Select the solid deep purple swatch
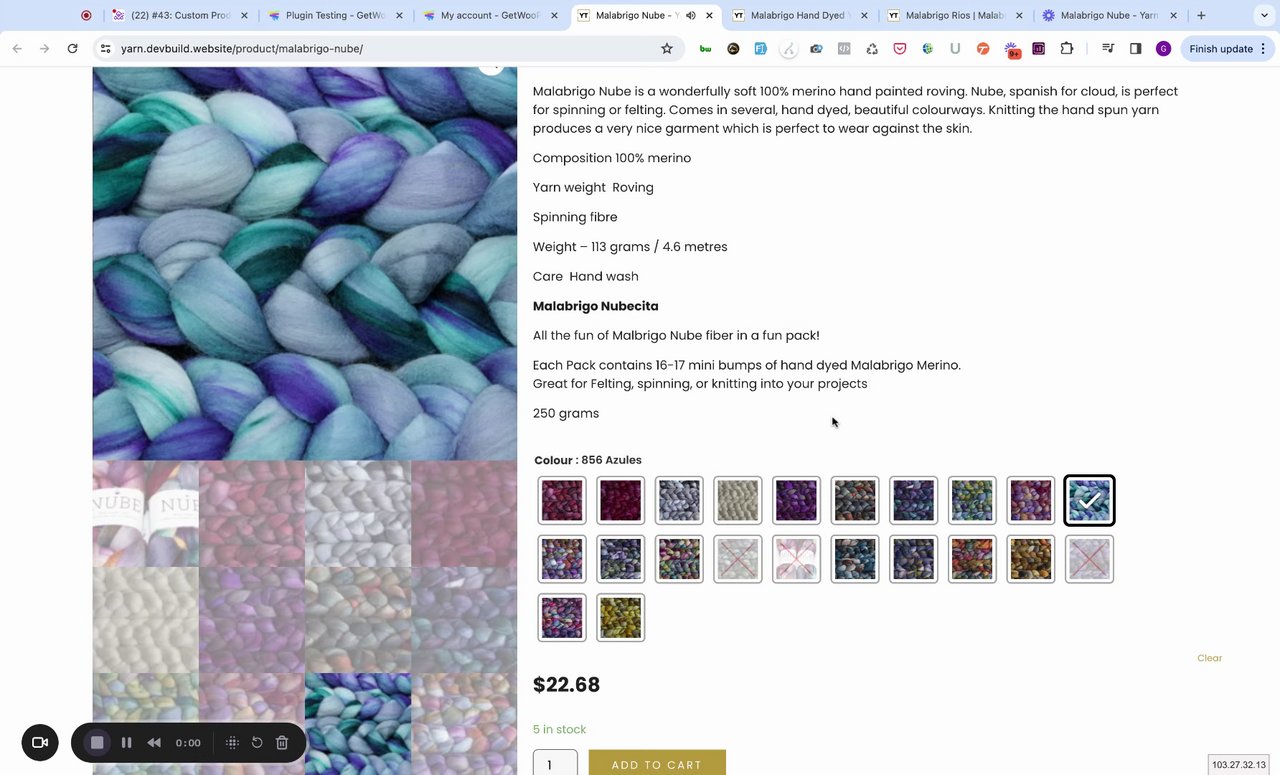Screen dimensions: 1280x775 coord(796,500)
